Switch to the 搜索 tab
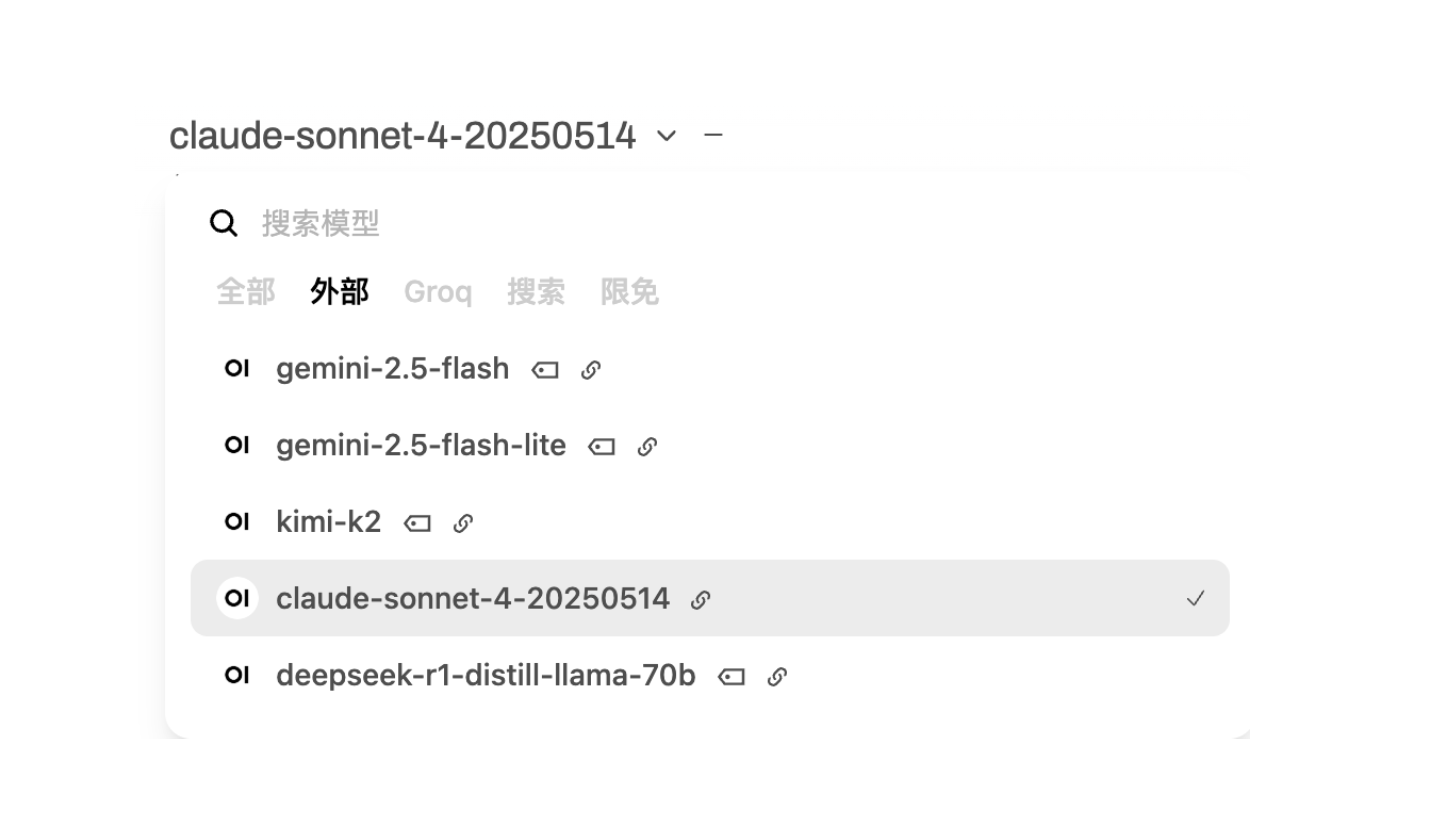Screen dimensions: 1434x832 pos(535,291)
